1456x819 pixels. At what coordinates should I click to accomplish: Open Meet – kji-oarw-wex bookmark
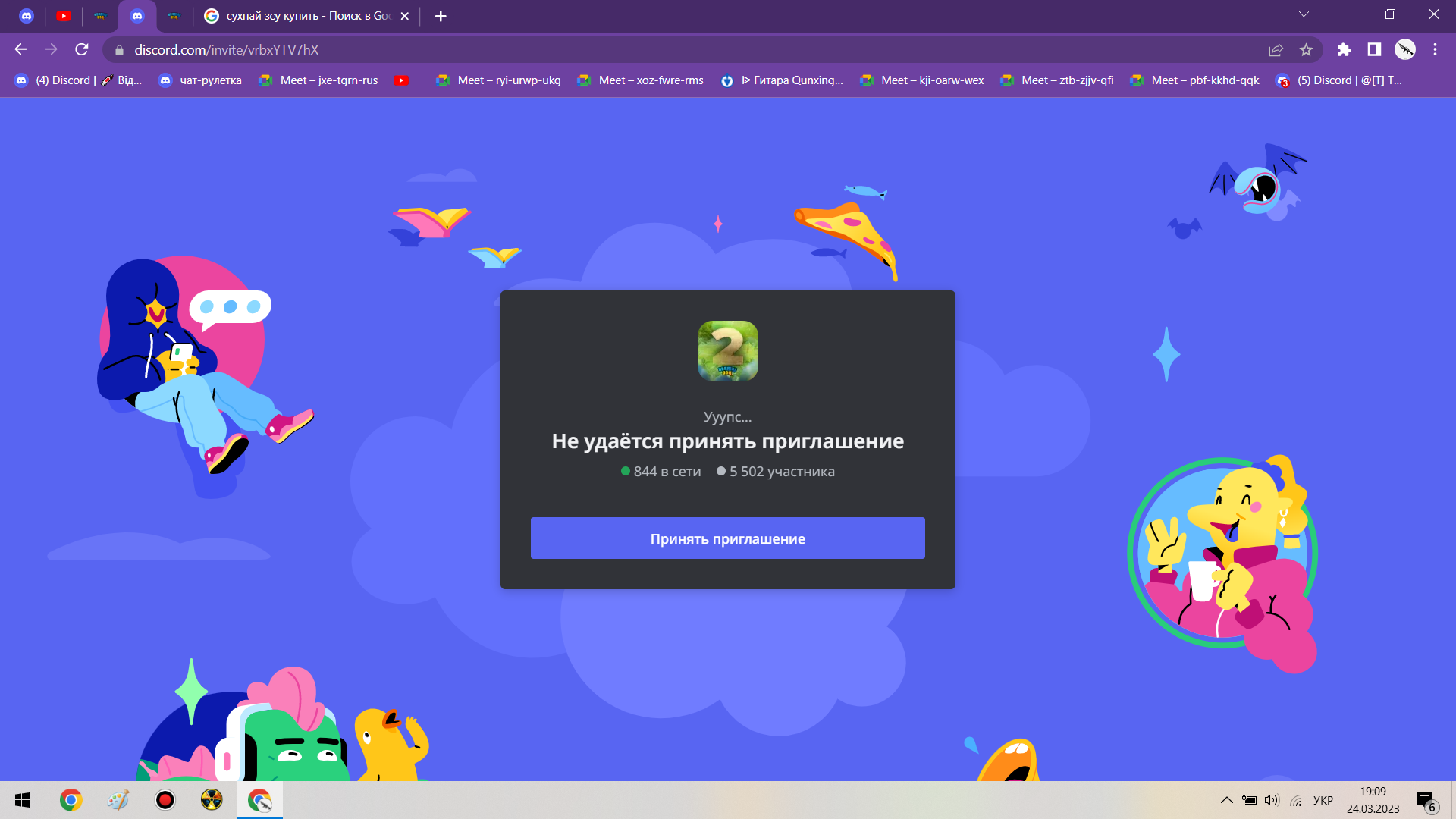coord(922,80)
